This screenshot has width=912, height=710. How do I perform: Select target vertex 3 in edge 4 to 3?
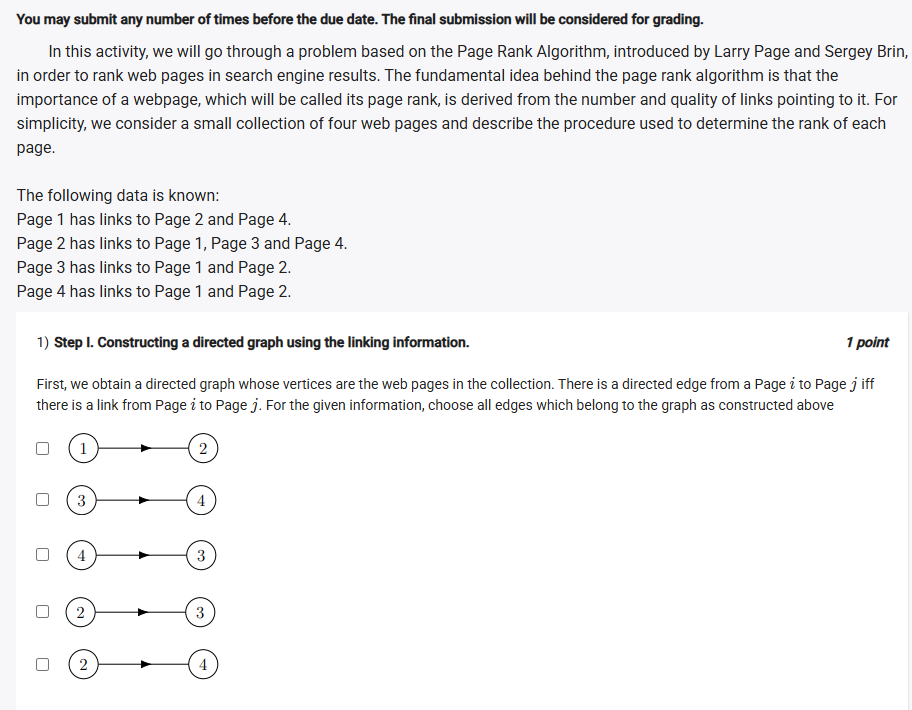pyautogui.click(x=201, y=554)
